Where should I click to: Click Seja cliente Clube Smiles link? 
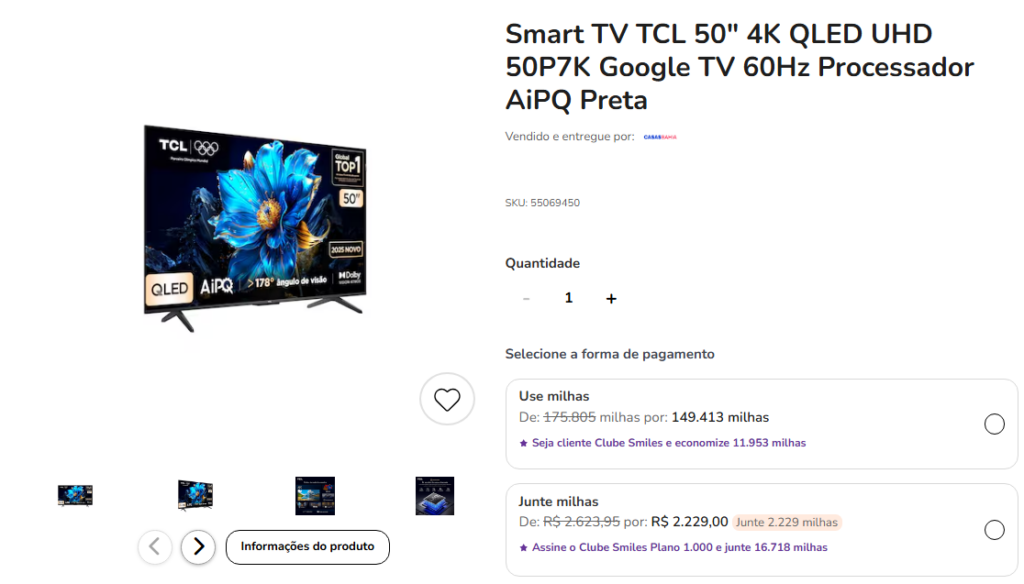[669, 443]
